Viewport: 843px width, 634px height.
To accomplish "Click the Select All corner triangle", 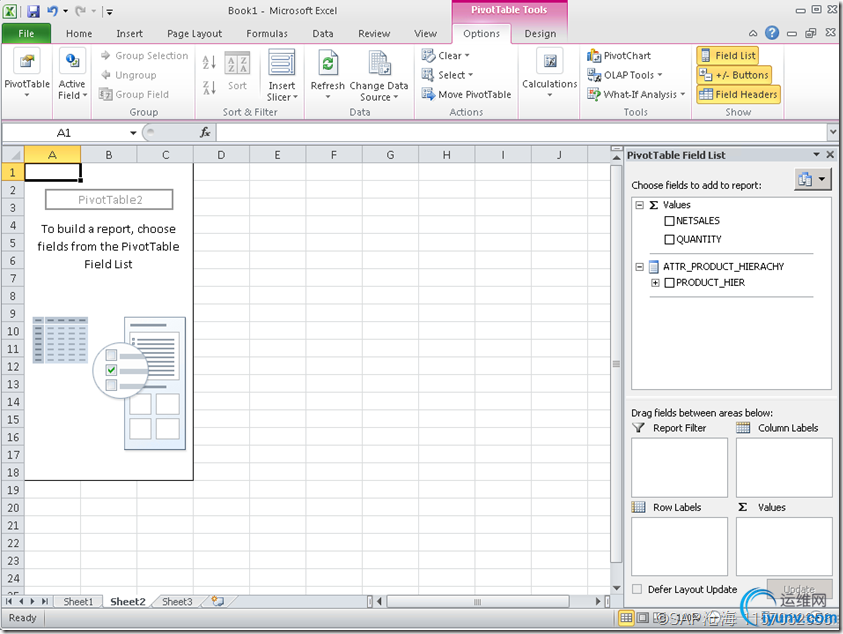I will (13, 155).
